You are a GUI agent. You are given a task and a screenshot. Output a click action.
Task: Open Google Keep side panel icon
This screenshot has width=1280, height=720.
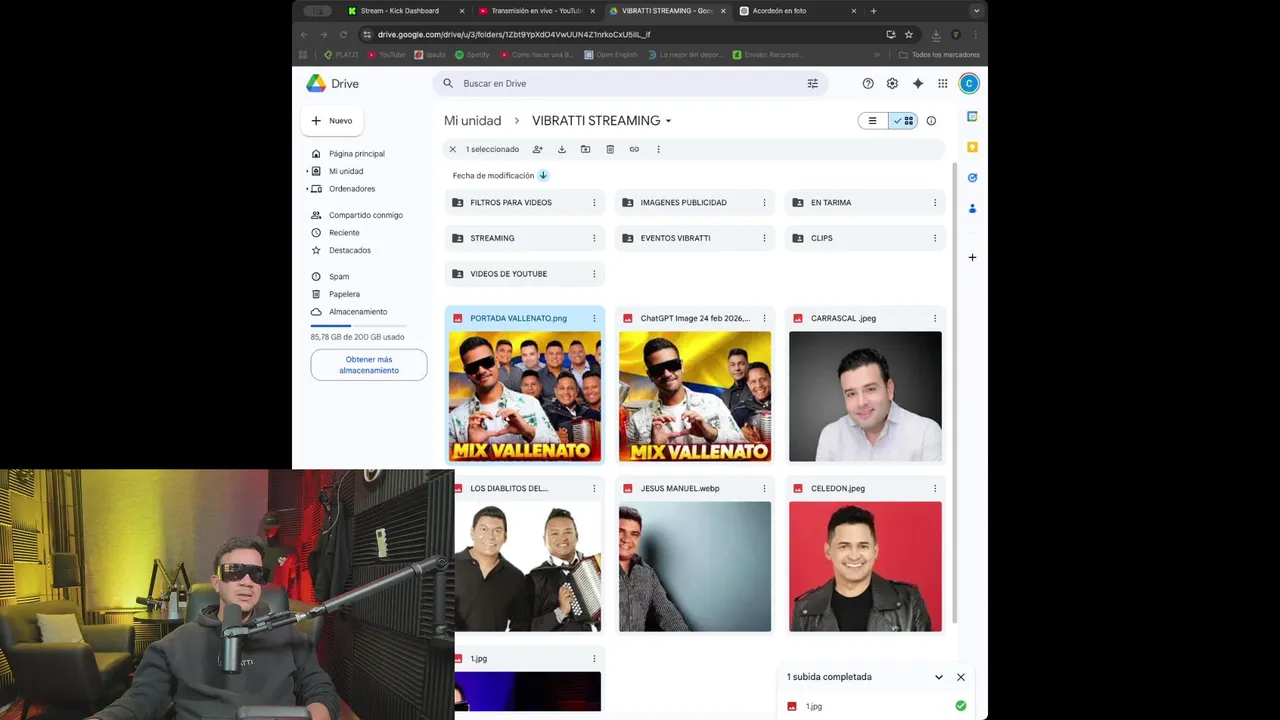[972, 147]
